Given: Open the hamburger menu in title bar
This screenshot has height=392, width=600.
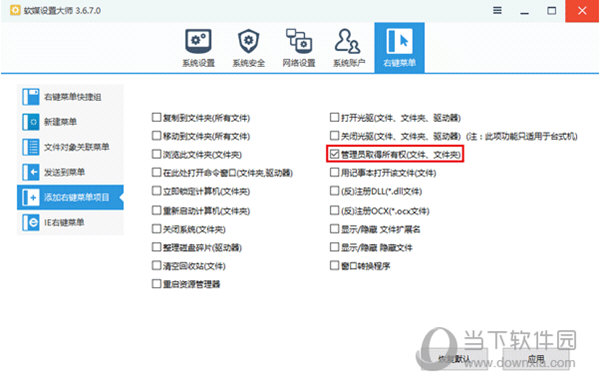Looking at the screenshot, I should click(x=497, y=10).
